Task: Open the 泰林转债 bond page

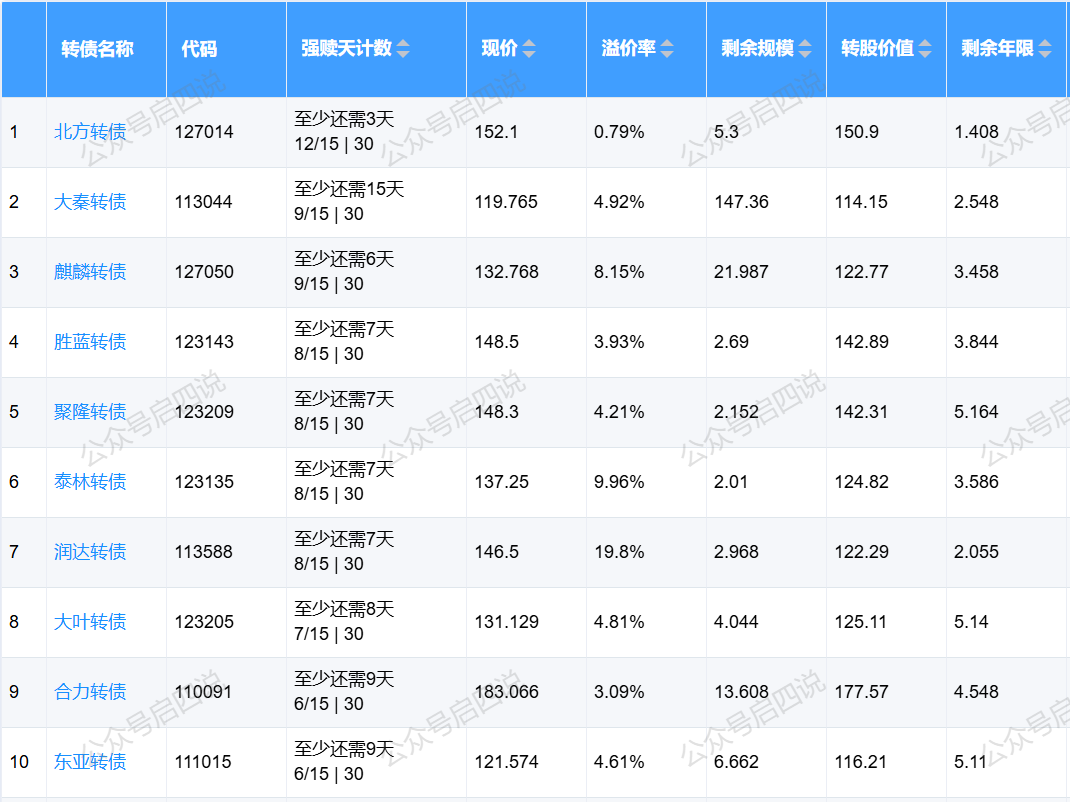Action: tap(90, 482)
